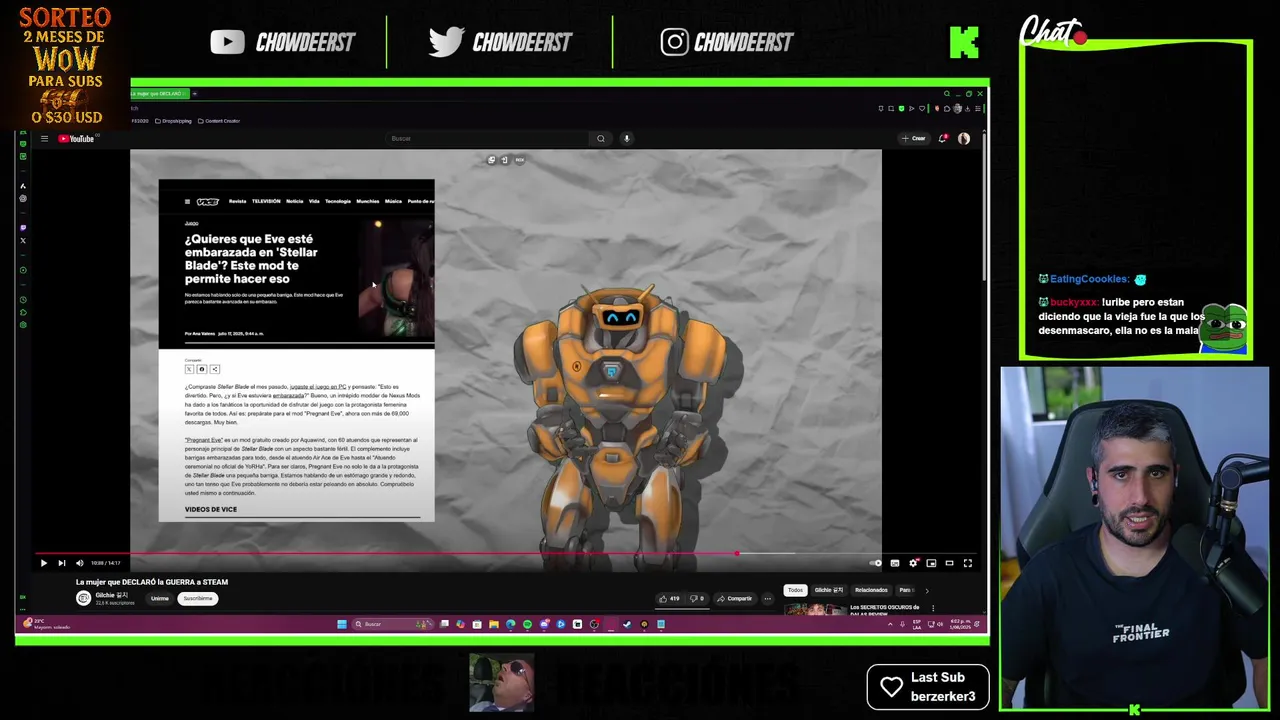Viewport: 1280px width, 720px height.
Task: Open the Crear upload menu
Action: [914, 139]
